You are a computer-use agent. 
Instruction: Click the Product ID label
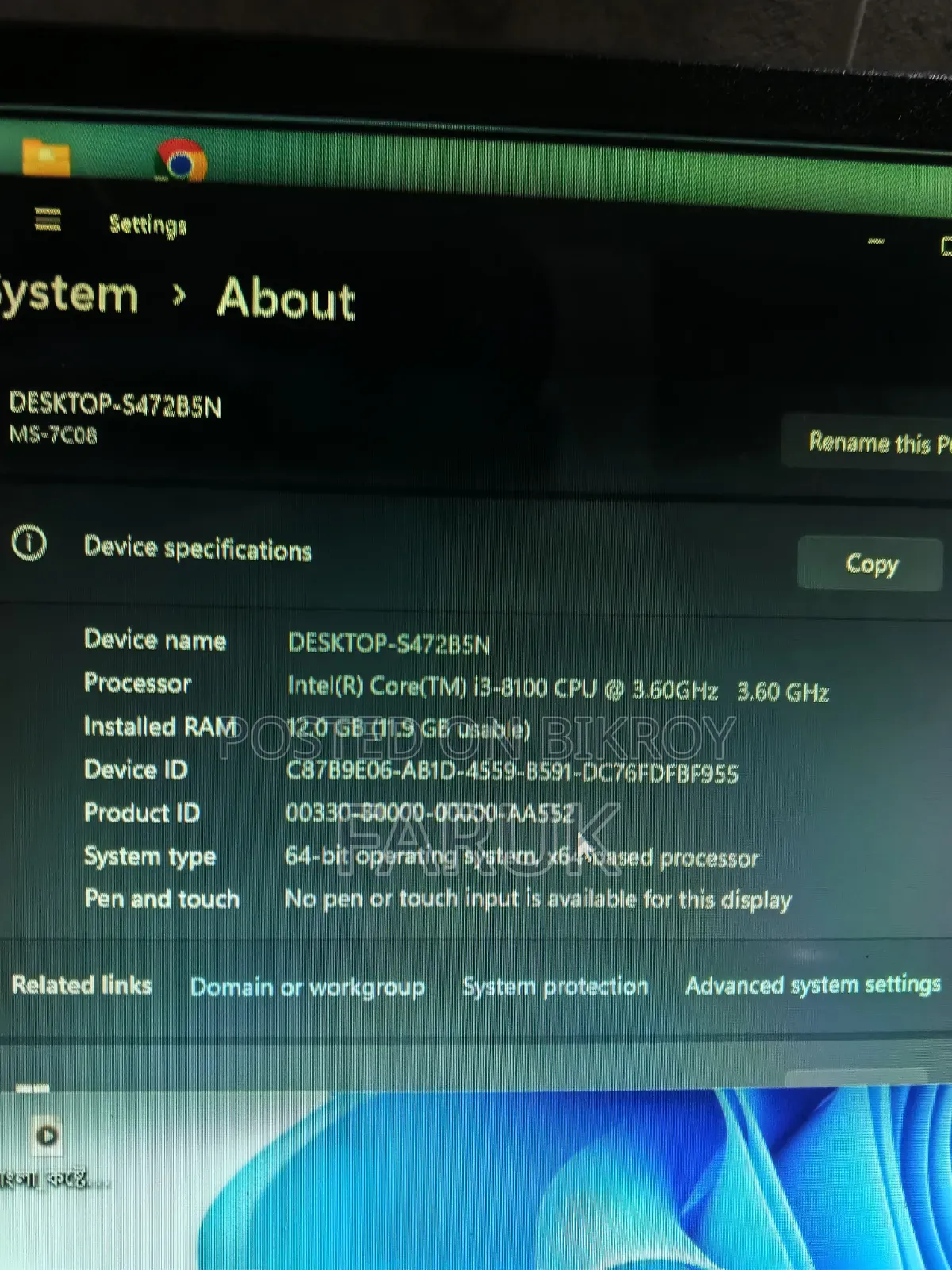pyautogui.click(x=142, y=813)
